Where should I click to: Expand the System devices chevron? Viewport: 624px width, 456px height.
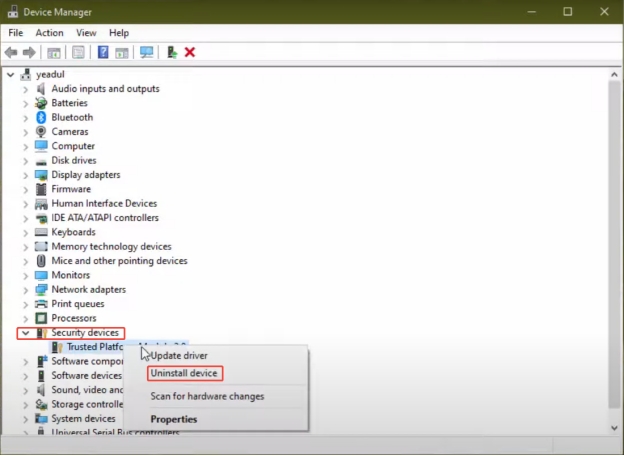(x=25, y=419)
